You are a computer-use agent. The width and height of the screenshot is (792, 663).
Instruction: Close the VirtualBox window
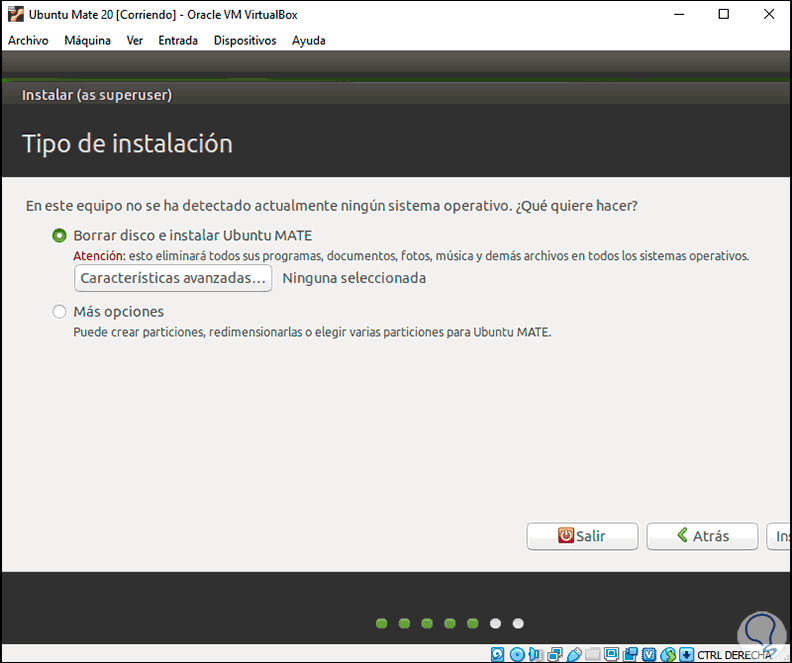pos(769,14)
